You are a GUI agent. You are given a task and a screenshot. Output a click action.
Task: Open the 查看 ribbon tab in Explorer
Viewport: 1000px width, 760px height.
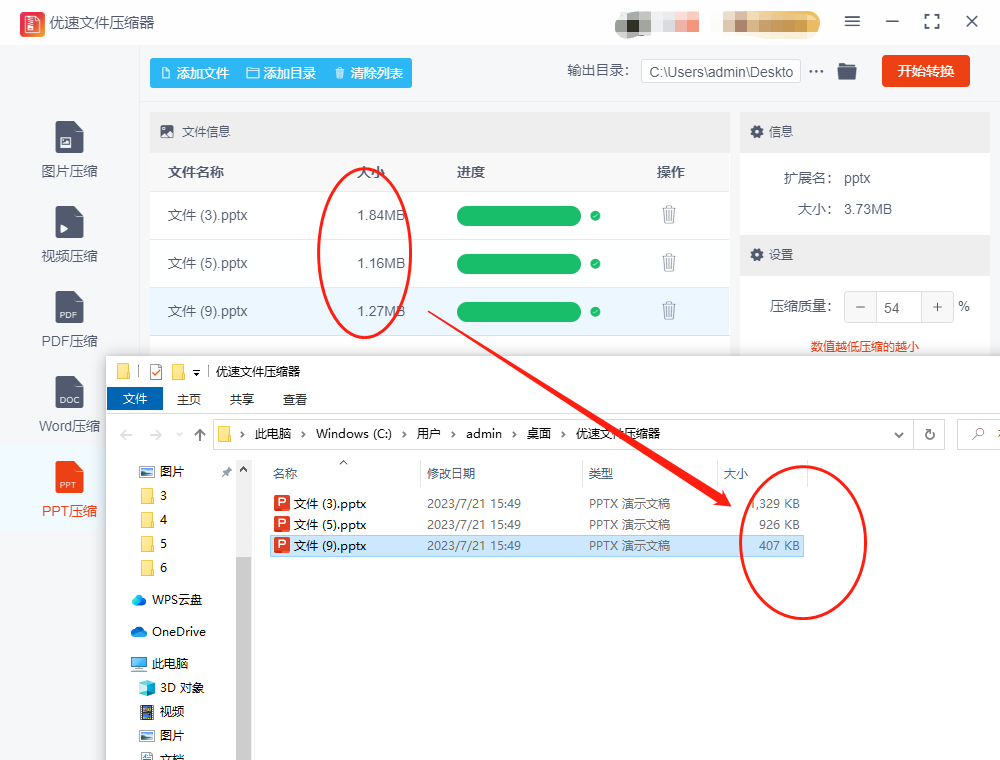(295, 399)
